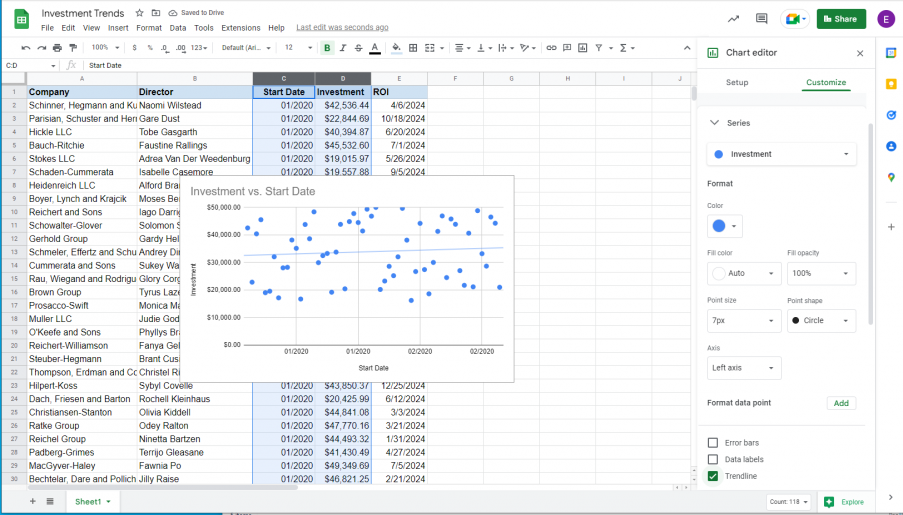The height and width of the screenshot is (515, 903).
Task: Switch to Setup tab in Chart editor
Action: pyautogui.click(x=737, y=82)
